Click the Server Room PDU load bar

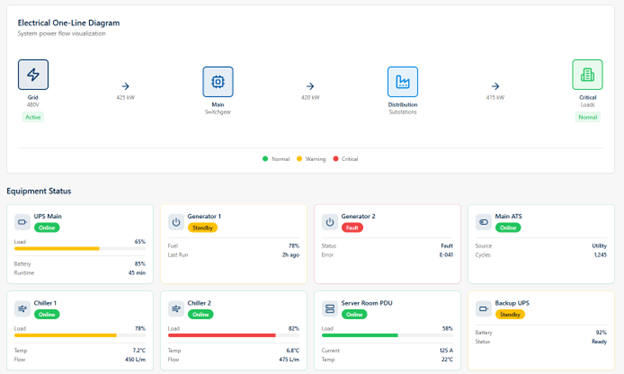pyautogui.click(x=387, y=335)
